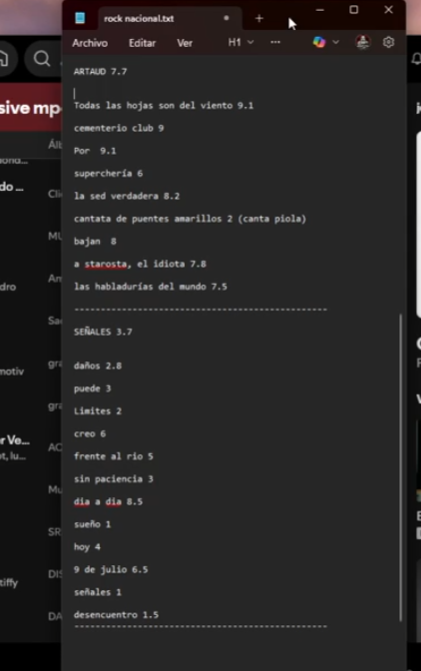Click the unsaved dot on rock nacional.txt tab

tap(226, 18)
